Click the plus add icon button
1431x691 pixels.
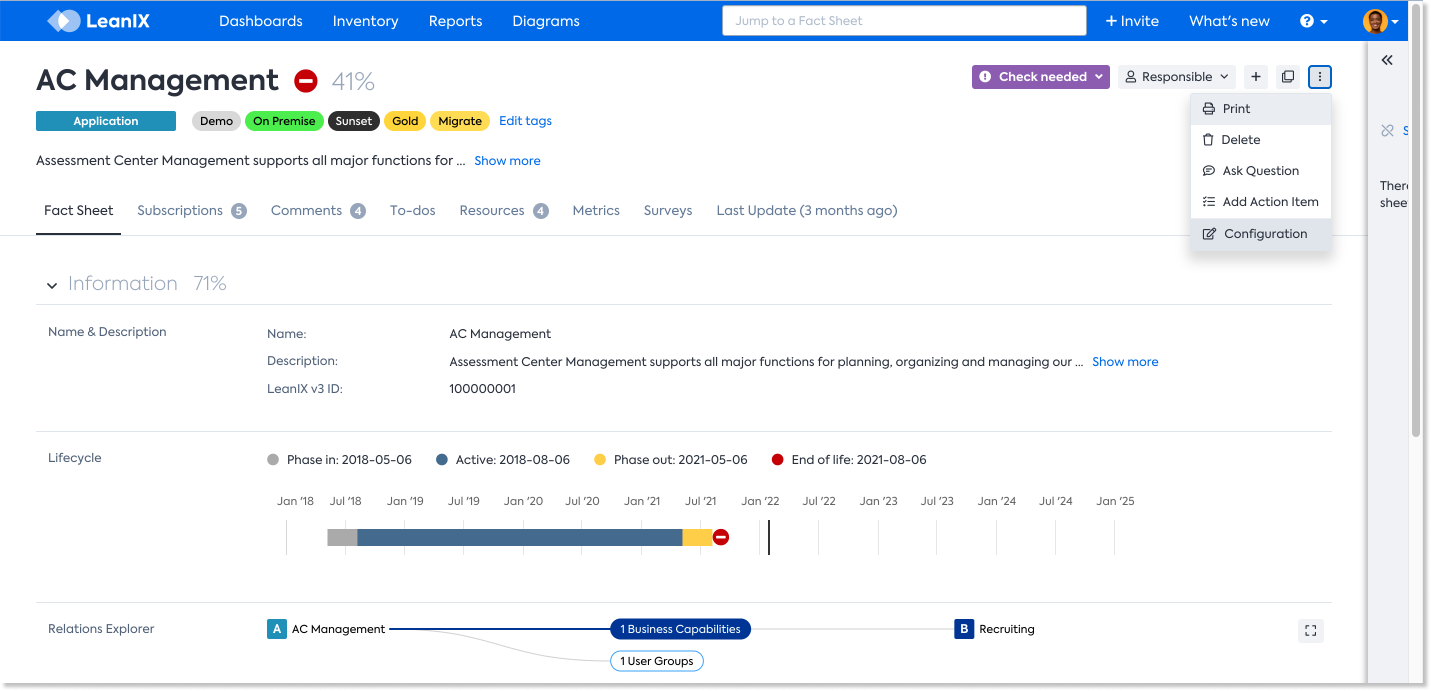[1256, 77]
